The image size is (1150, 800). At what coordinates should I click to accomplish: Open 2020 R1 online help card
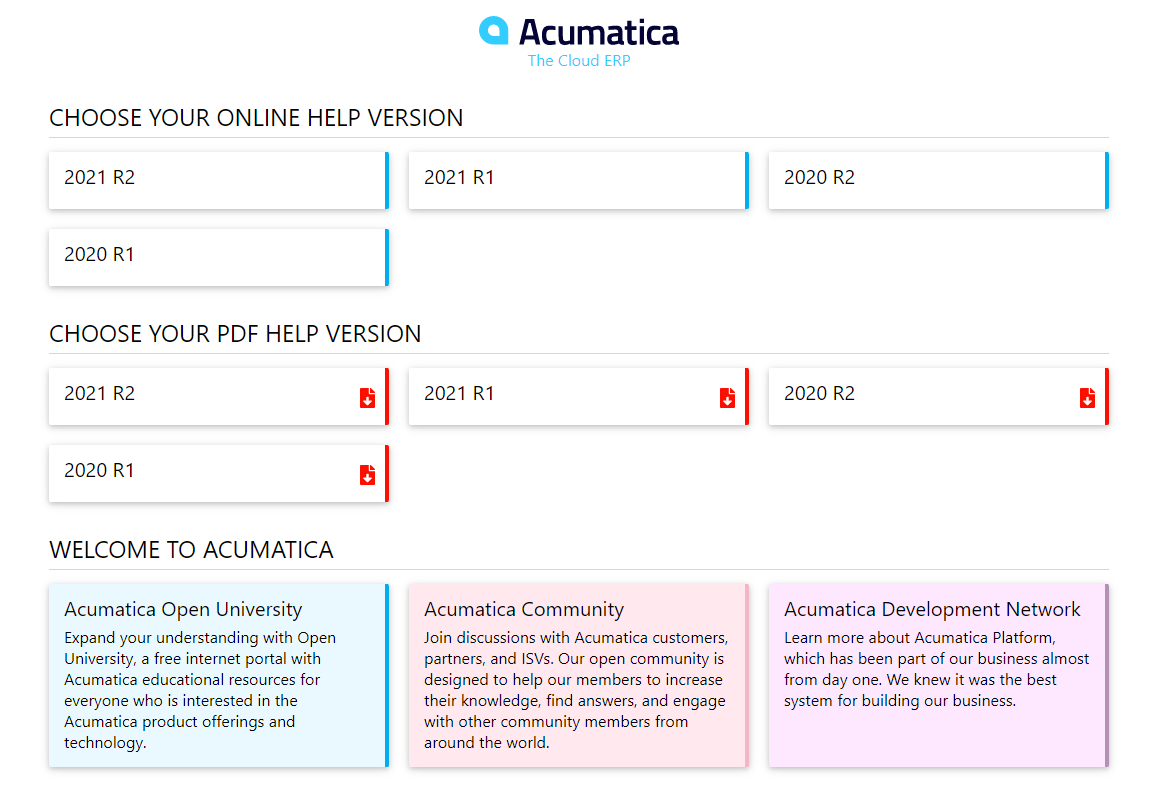219,257
